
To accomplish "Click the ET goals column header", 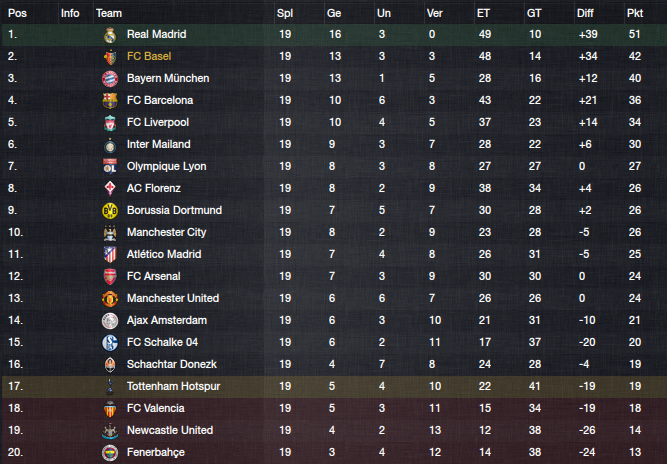I will click(483, 13).
